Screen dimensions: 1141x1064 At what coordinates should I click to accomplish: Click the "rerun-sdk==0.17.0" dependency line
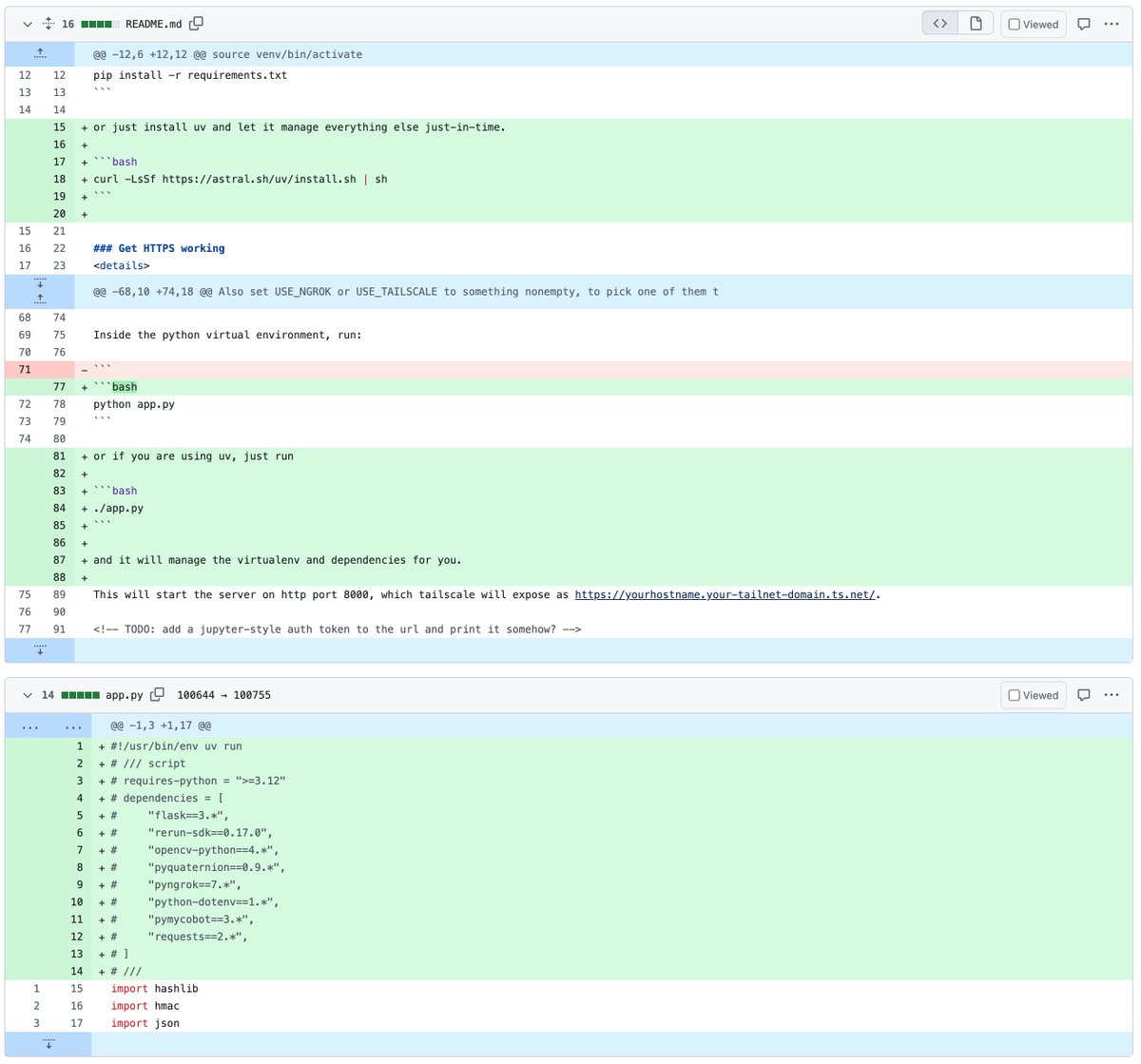point(192,833)
